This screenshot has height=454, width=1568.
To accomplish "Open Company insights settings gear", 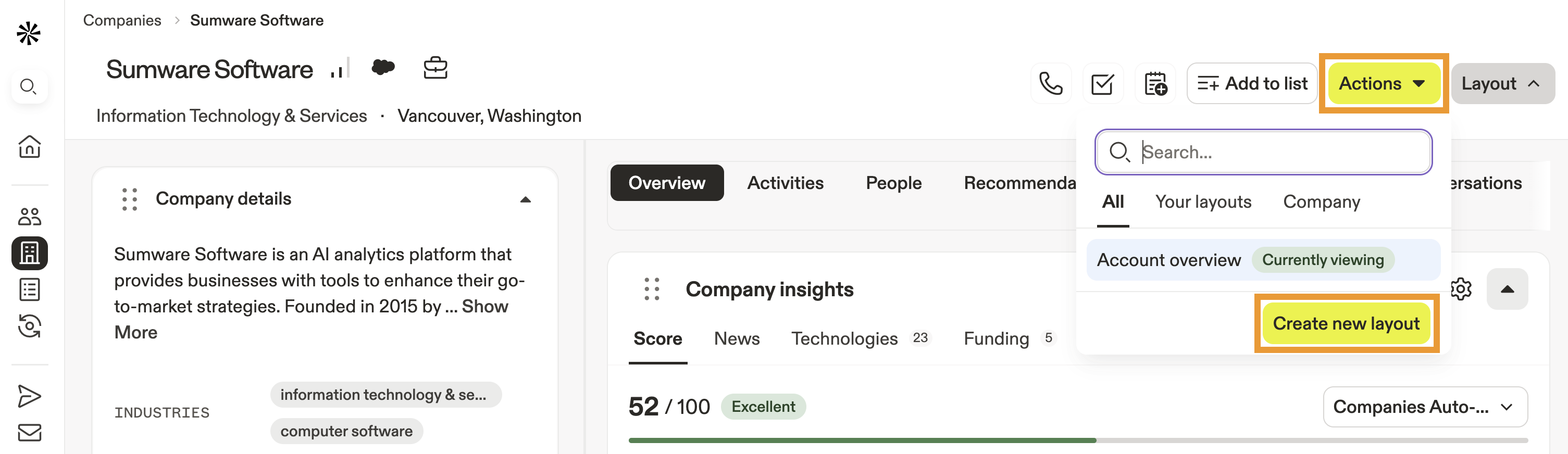I will click(1460, 289).
